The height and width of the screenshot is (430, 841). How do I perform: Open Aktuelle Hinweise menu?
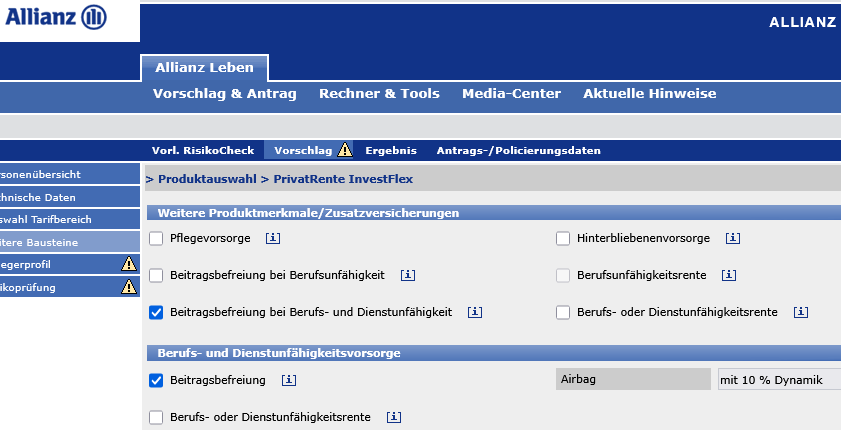pos(650,94)
